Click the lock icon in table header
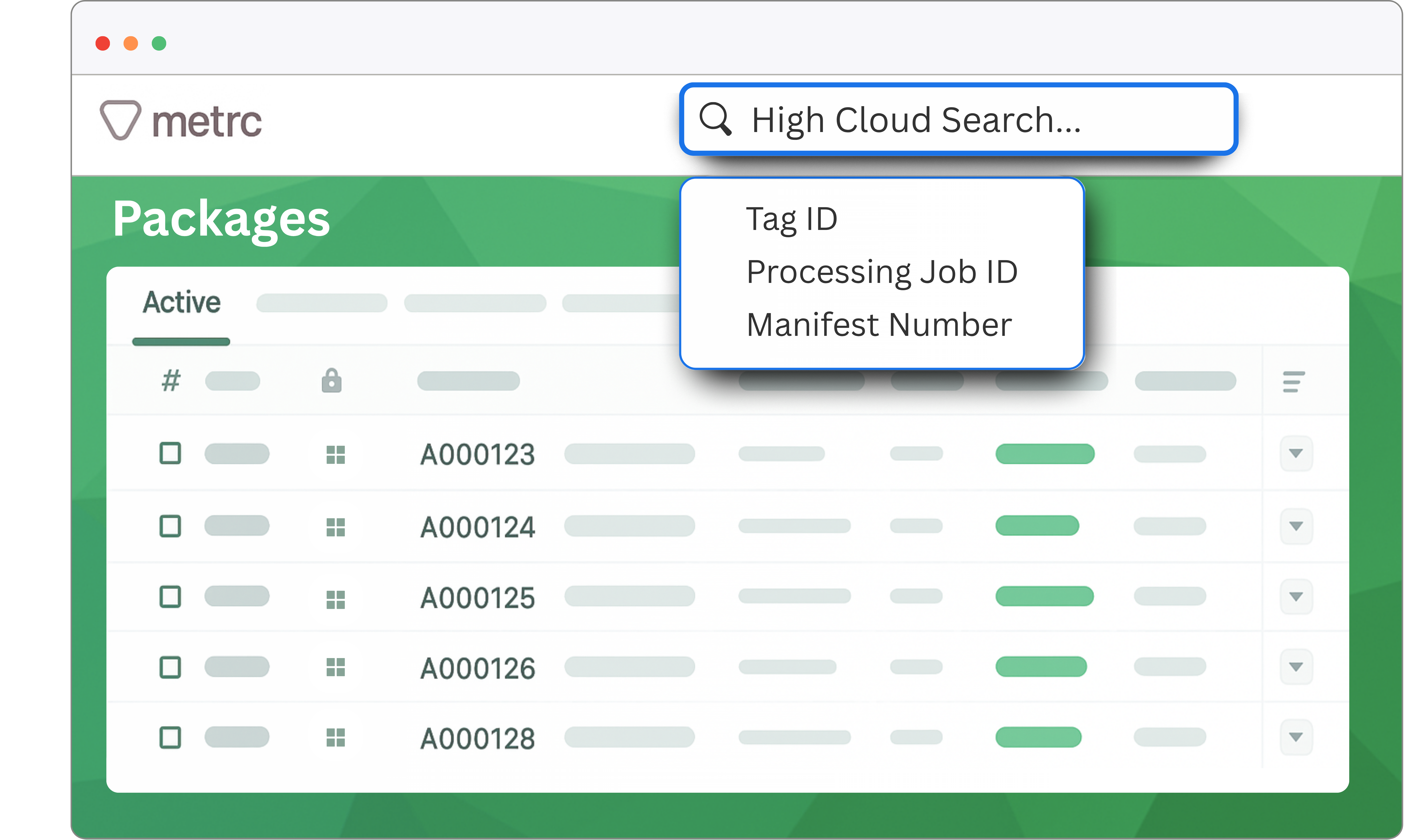The height and width of the screenshot is (840, 1404). click(332, 380)
